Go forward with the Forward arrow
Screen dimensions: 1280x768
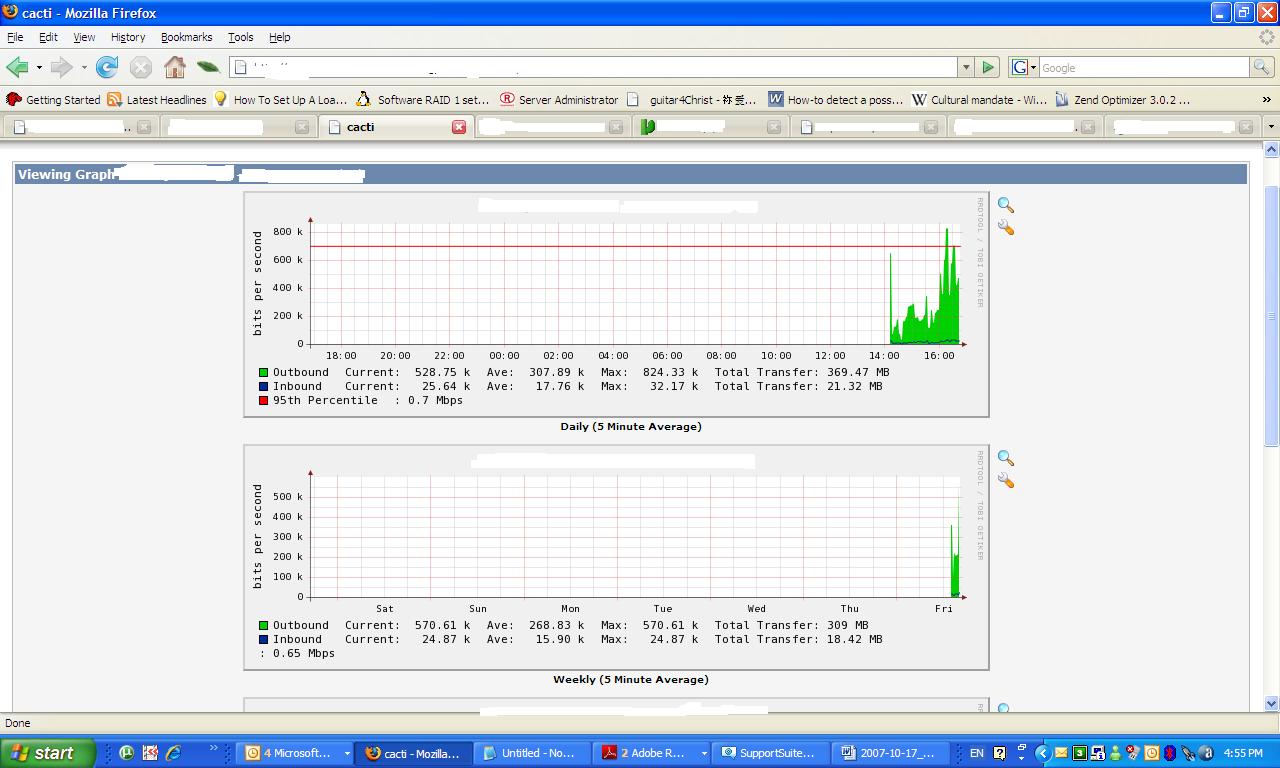click(x=62, y=67)
